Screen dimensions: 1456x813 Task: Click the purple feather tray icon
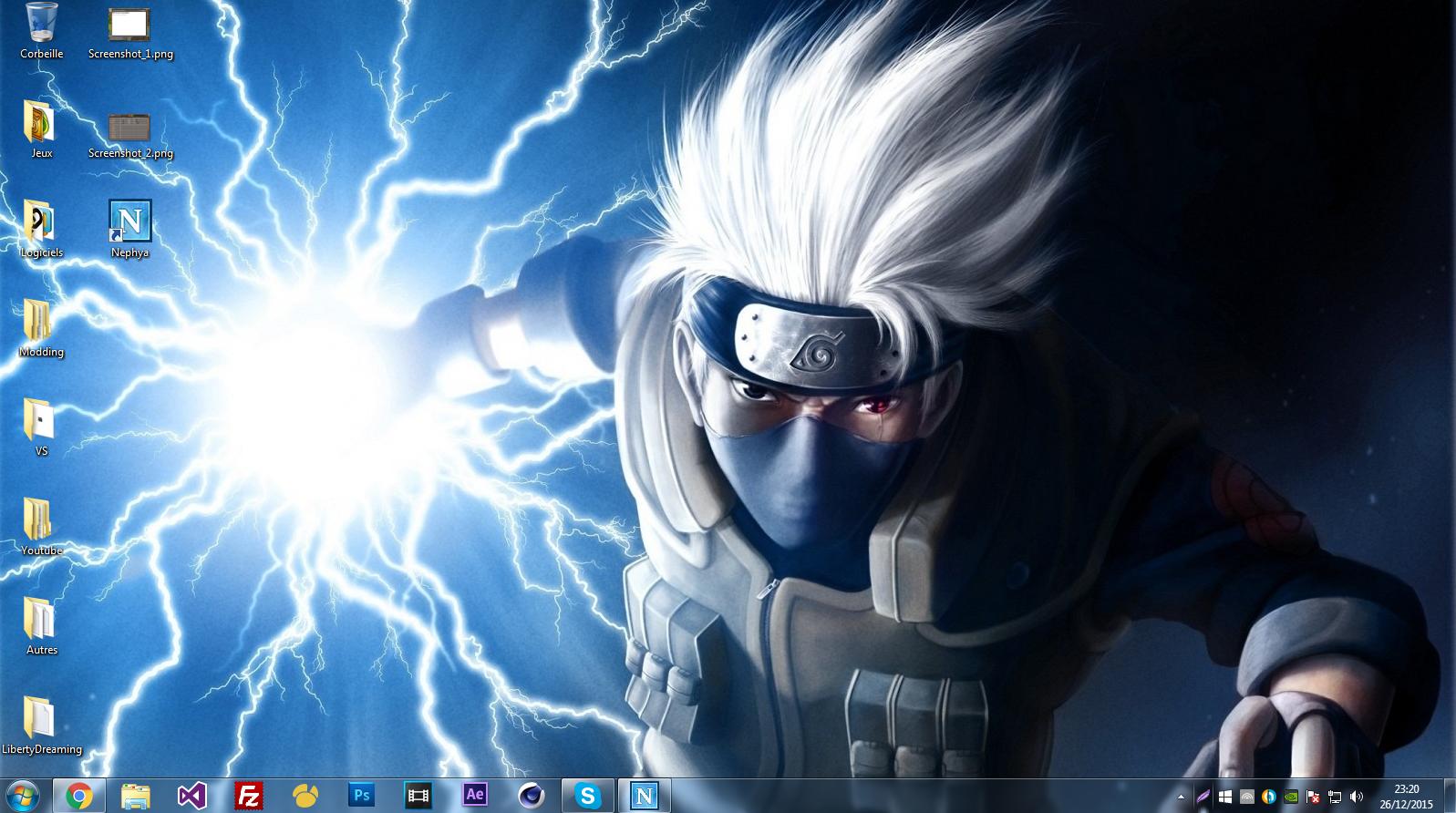click(x=1203, y=797)
